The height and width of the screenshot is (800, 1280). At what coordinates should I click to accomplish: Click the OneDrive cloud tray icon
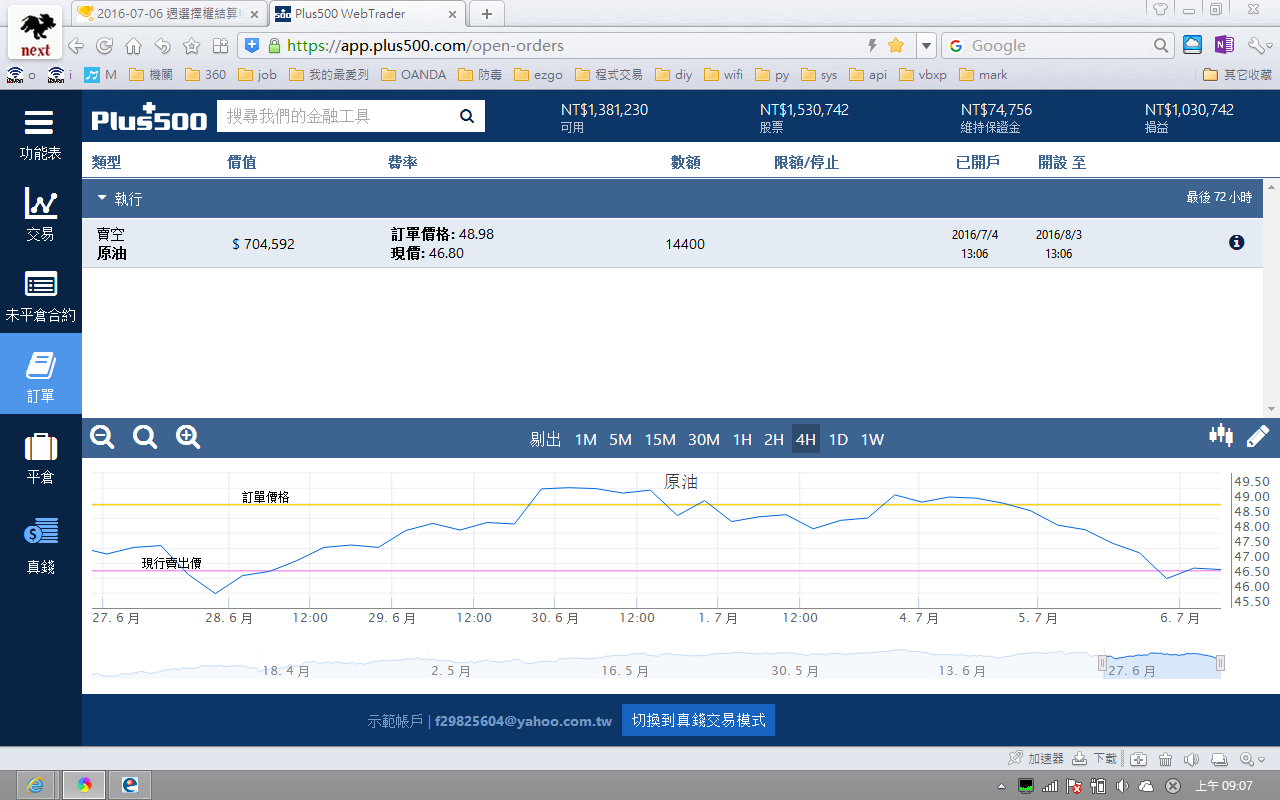pyautogui.click(x=1147, y=786)
